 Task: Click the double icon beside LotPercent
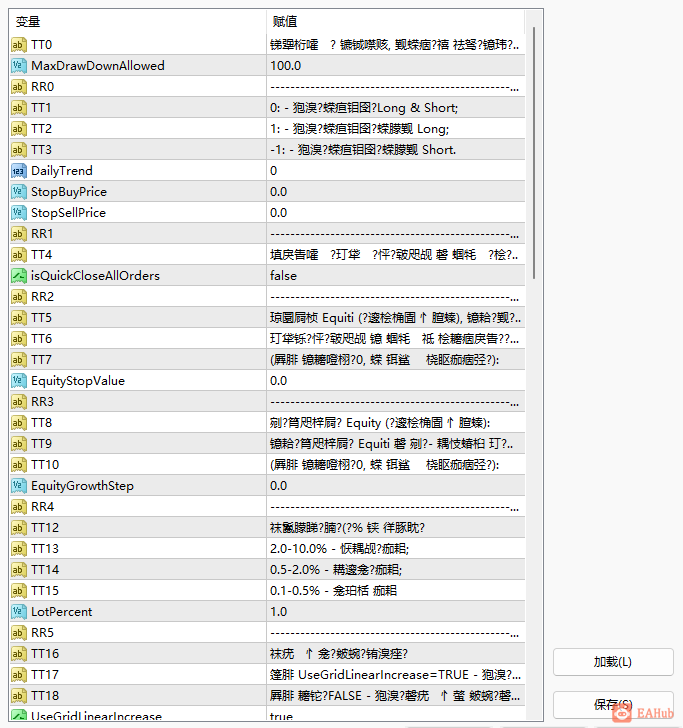tap(19, 612)
